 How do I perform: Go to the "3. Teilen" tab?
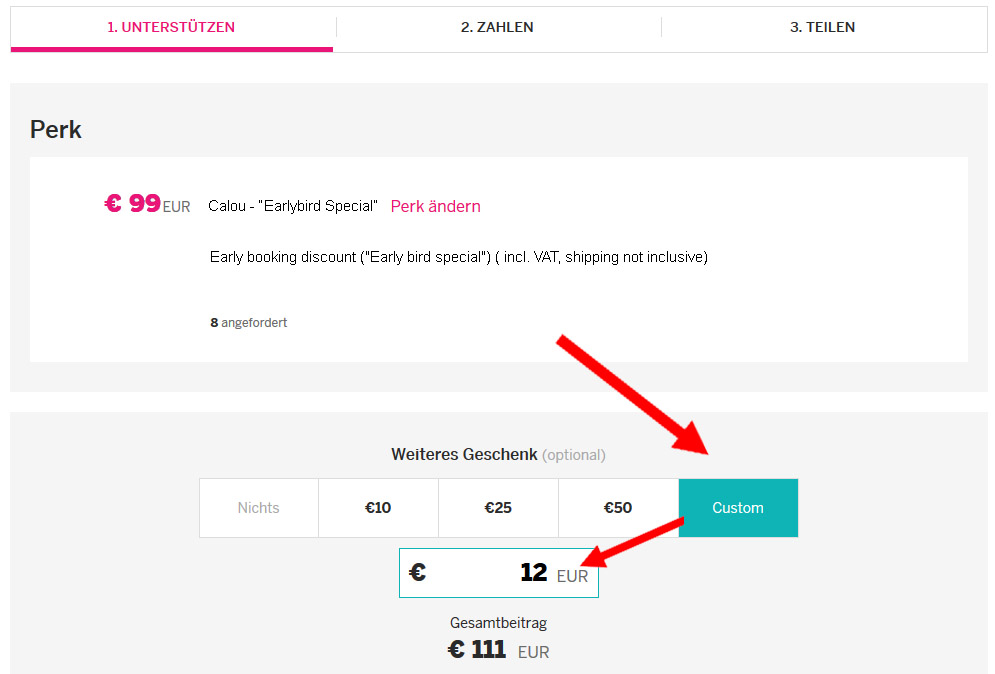point(822,27)
